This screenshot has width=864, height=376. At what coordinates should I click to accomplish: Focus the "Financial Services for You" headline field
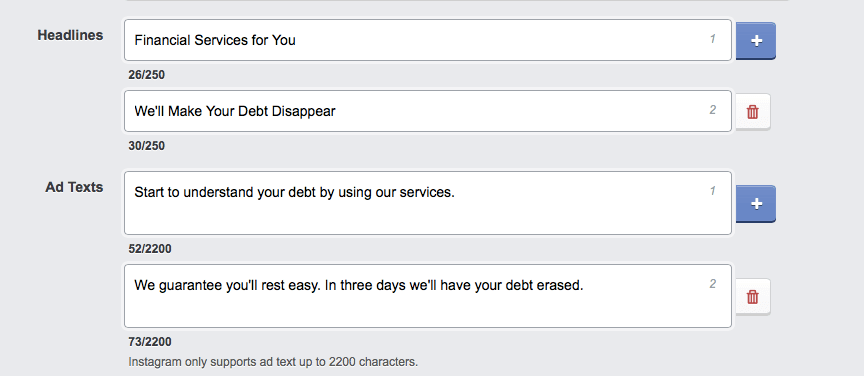(428, 40)
